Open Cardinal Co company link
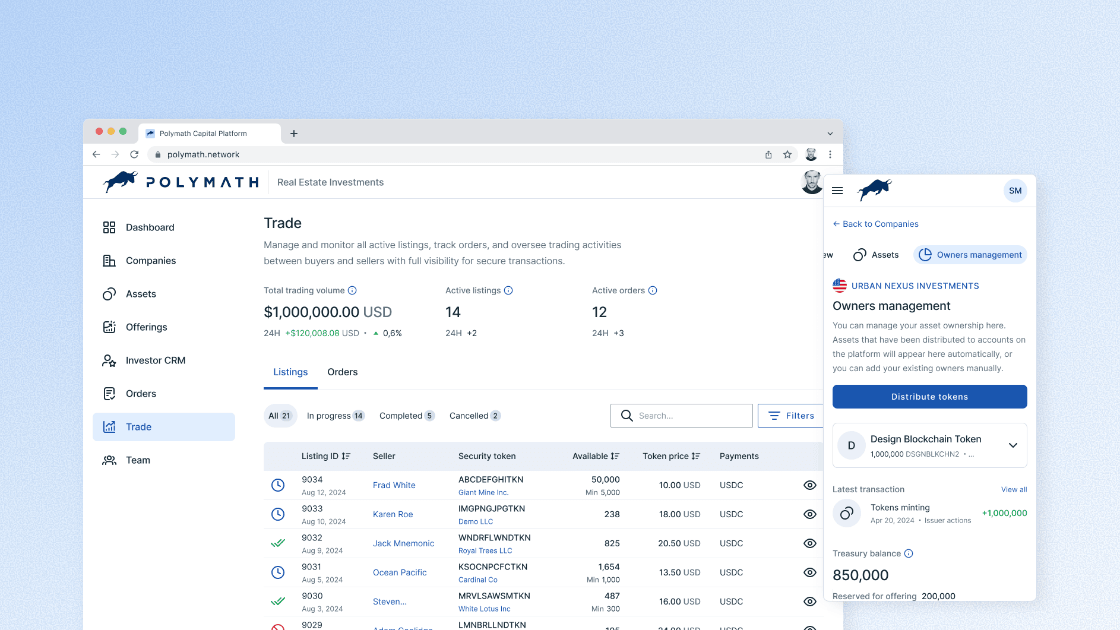Screen dimensions: 1120x630 [x=478, y=579]
